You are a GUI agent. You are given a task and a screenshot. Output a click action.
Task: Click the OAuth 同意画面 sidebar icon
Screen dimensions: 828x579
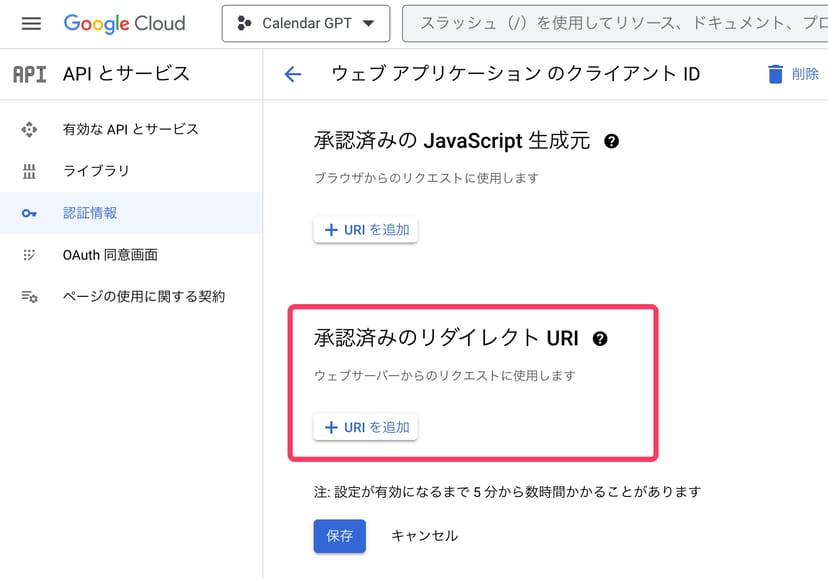(29, 255)
